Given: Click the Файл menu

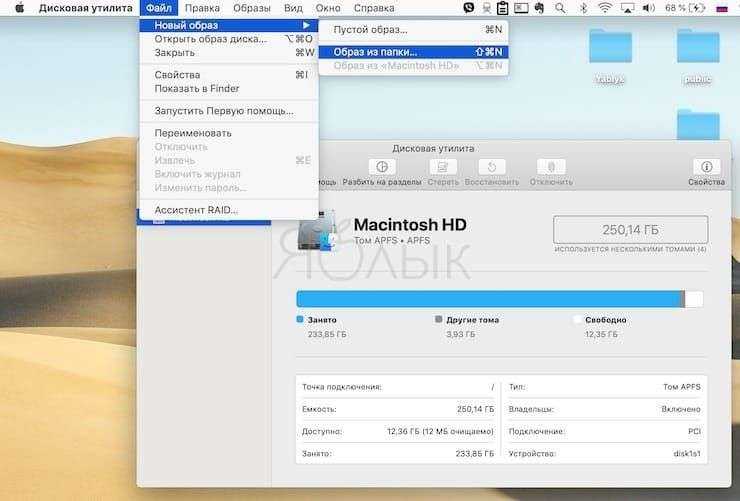Looking at the screenshot, I should coord(159,8).
